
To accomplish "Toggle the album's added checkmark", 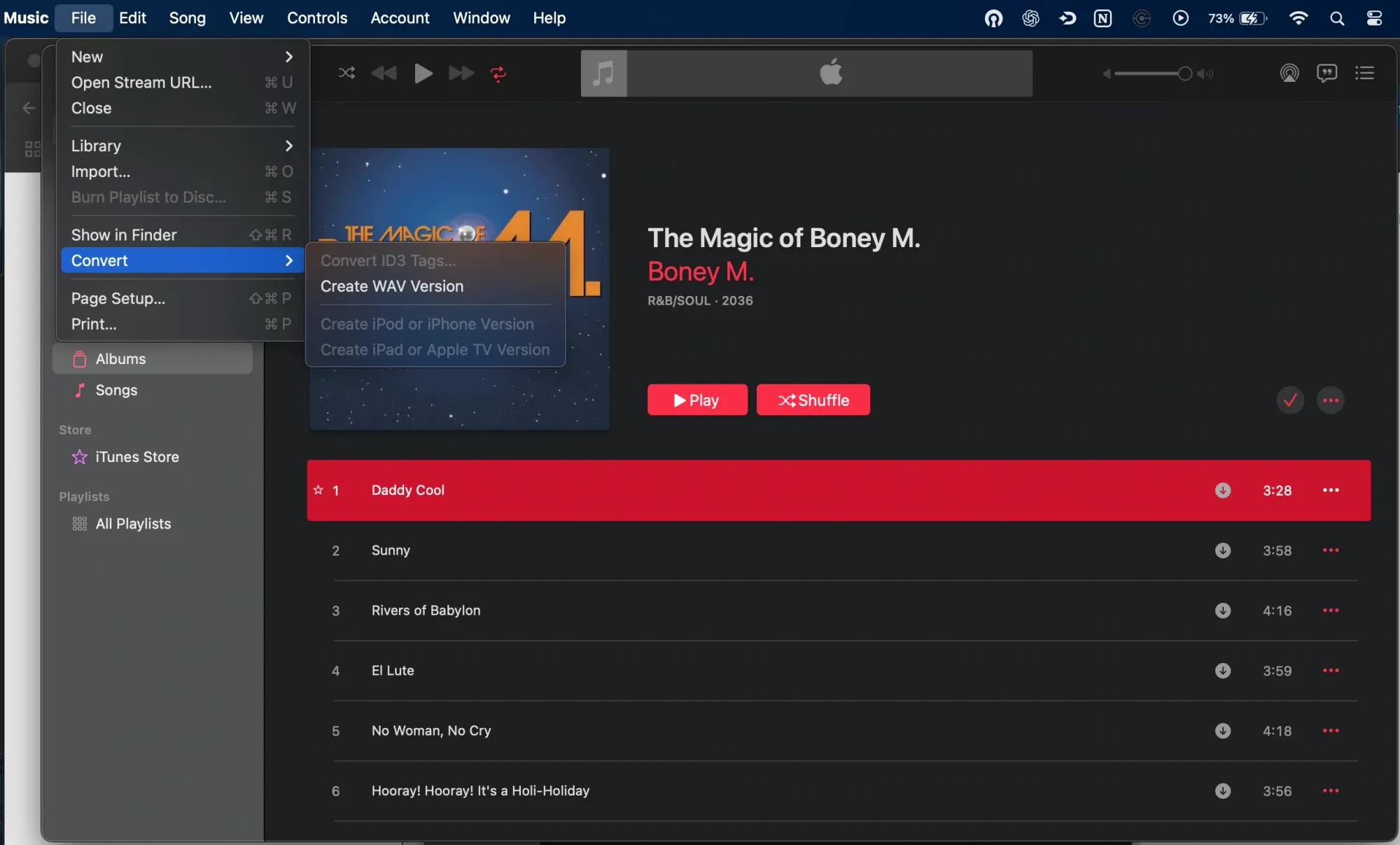I will click(1290, 400).
